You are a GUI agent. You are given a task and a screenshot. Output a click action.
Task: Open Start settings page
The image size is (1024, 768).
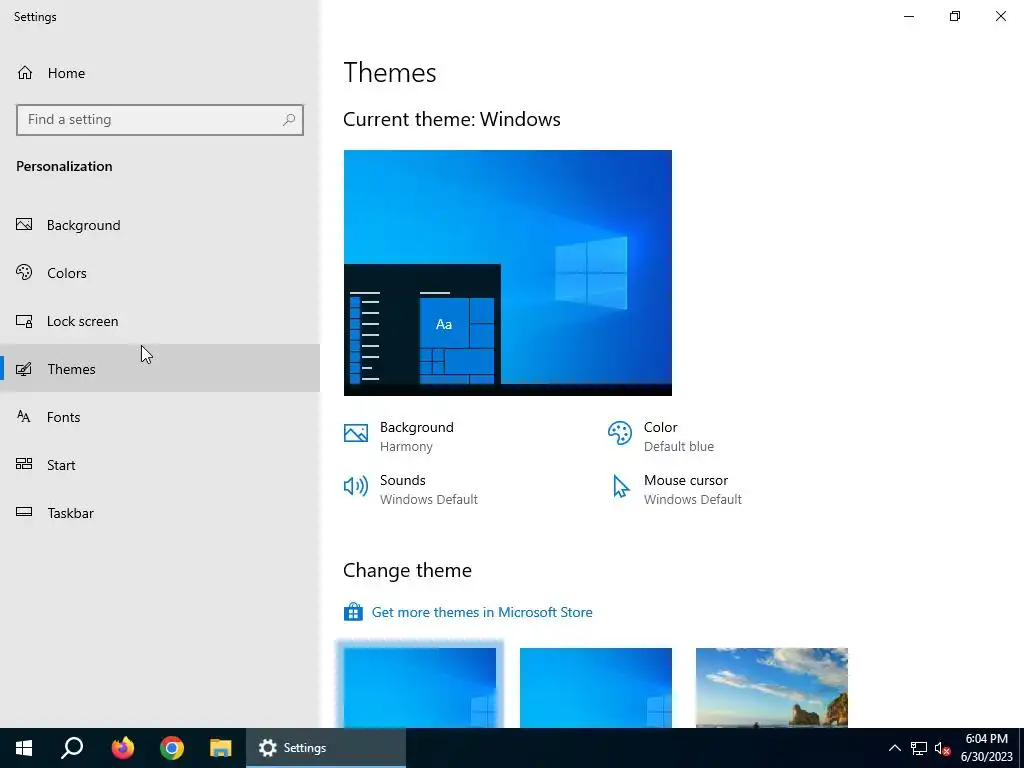(159, 464)
